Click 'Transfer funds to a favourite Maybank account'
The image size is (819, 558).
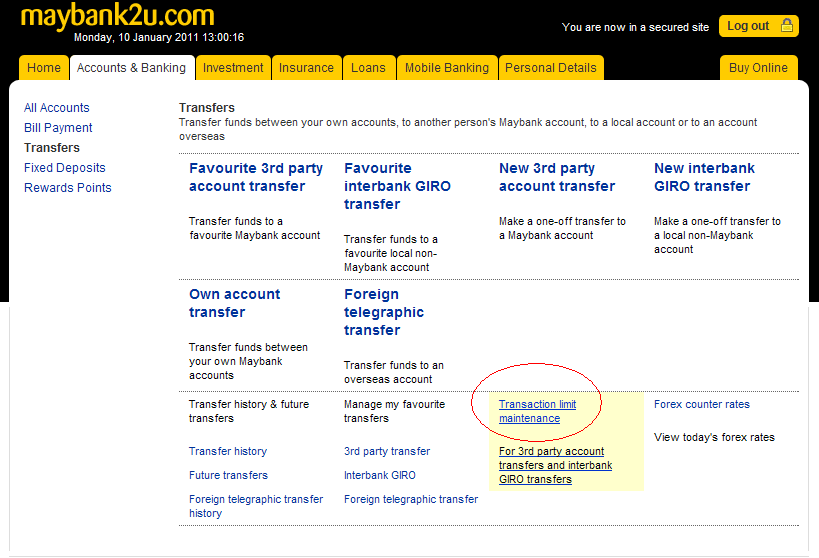coord(254,228)
